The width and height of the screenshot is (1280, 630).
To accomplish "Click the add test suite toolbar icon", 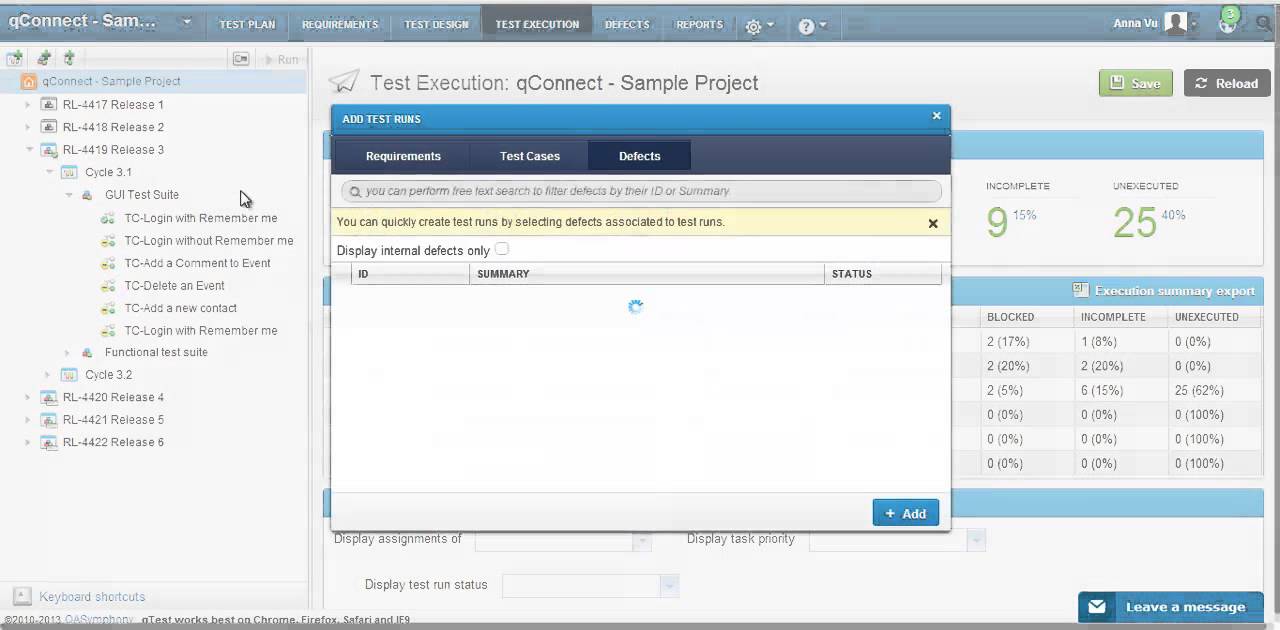I will 44,59.
